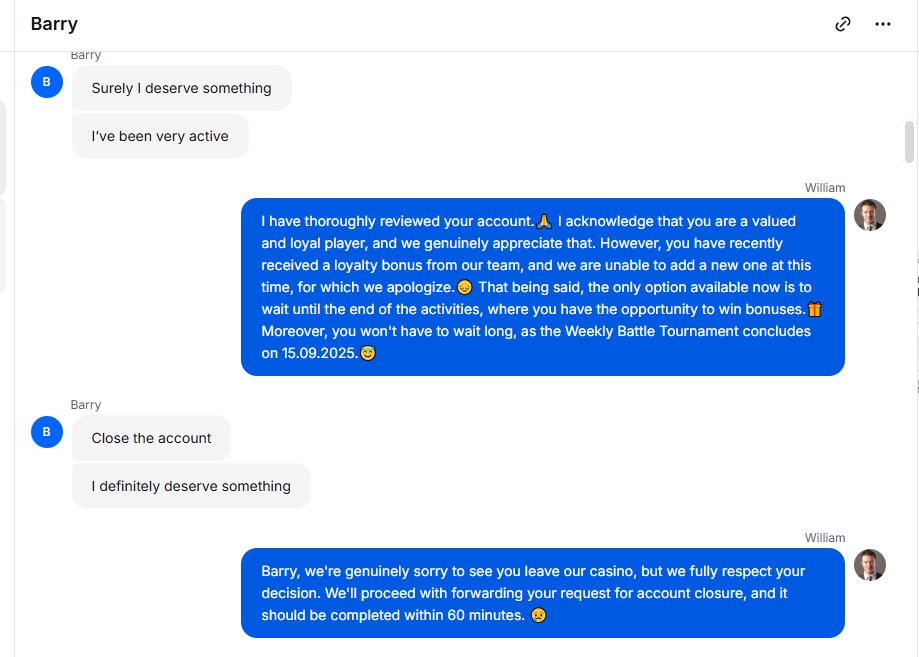Click the praying hands emoji in William's message
This screenshot has width=919, height=657.
[544, 222]
